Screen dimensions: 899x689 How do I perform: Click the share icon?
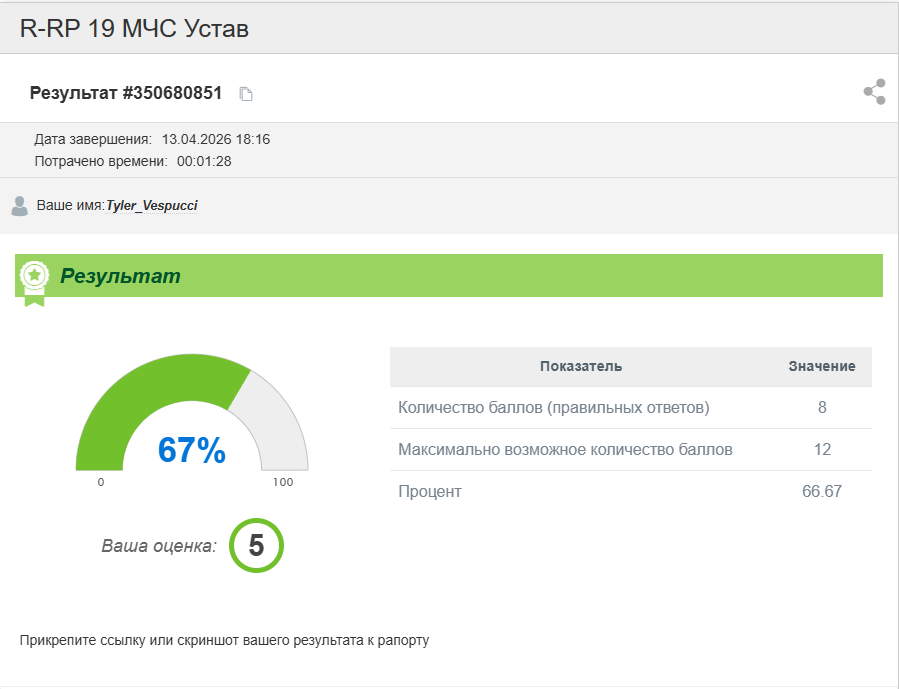pyautogui.click(x=874, y=92)
